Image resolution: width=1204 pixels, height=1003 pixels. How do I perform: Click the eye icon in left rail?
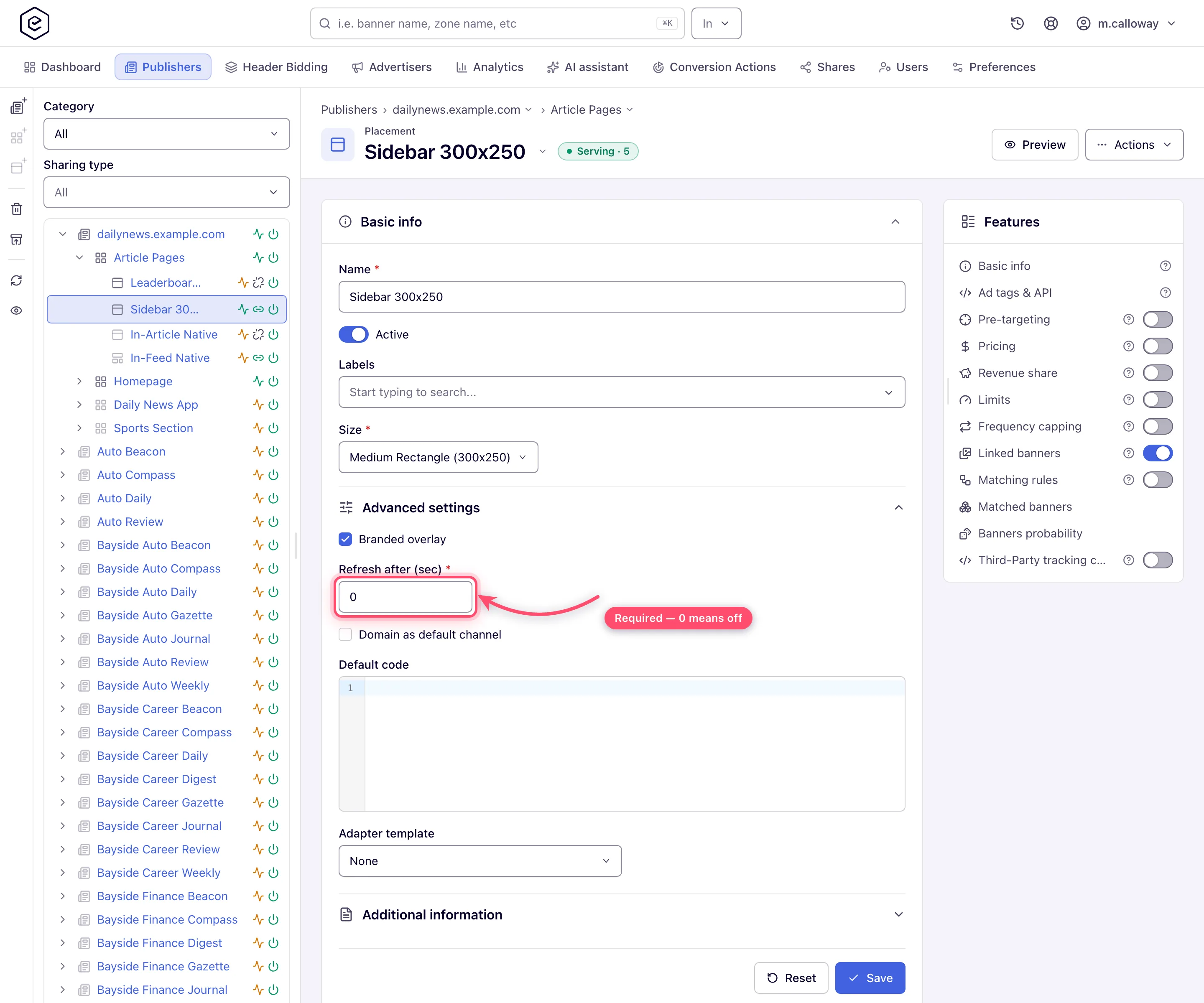[17, 311]
